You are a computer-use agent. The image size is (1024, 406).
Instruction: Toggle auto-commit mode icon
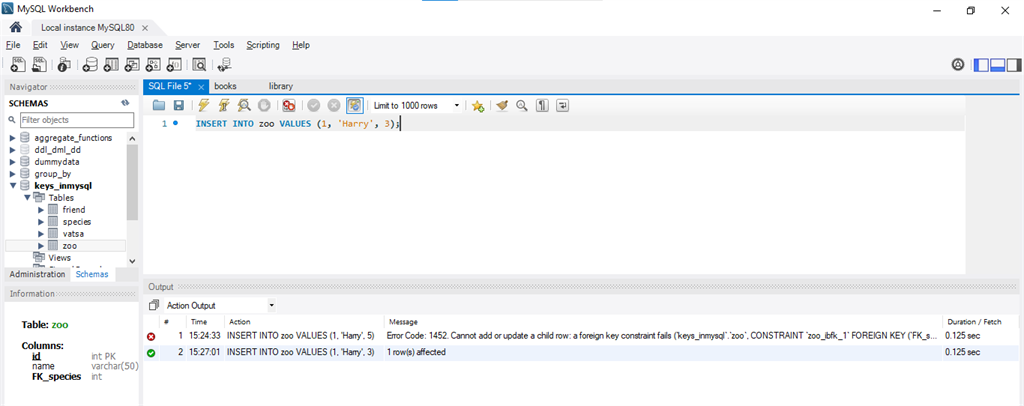point(355,105)
